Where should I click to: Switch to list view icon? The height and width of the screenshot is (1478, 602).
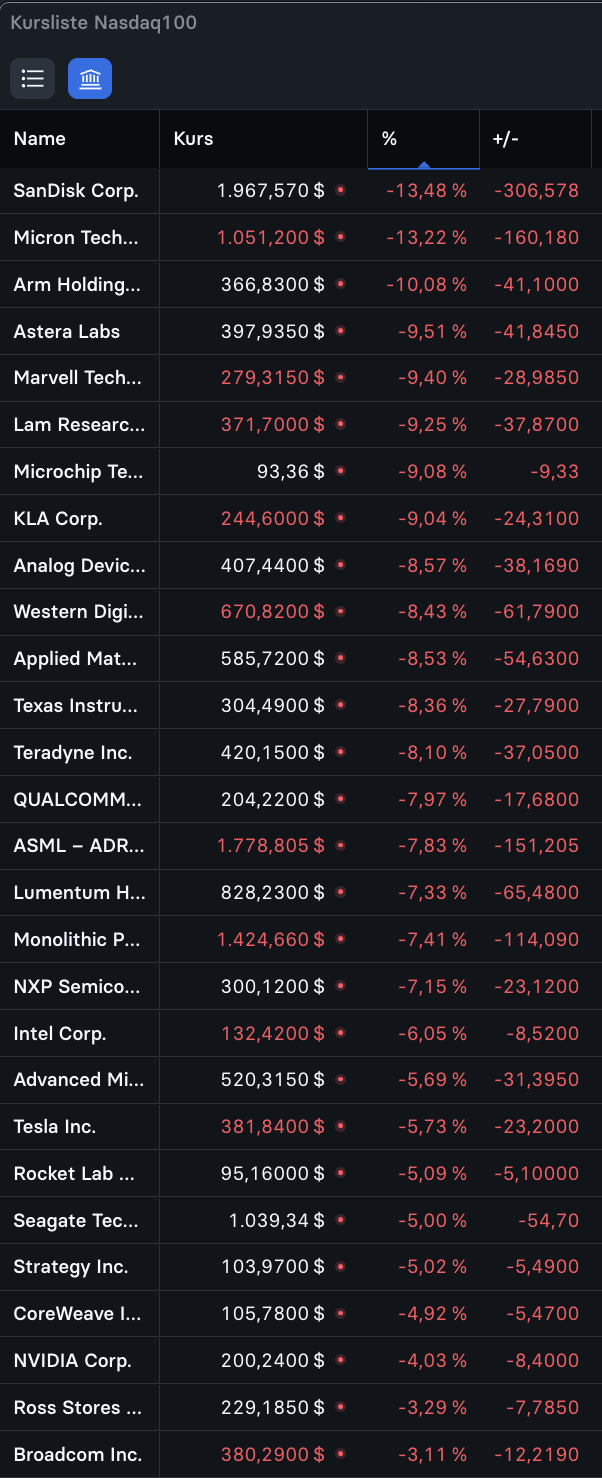33,79
